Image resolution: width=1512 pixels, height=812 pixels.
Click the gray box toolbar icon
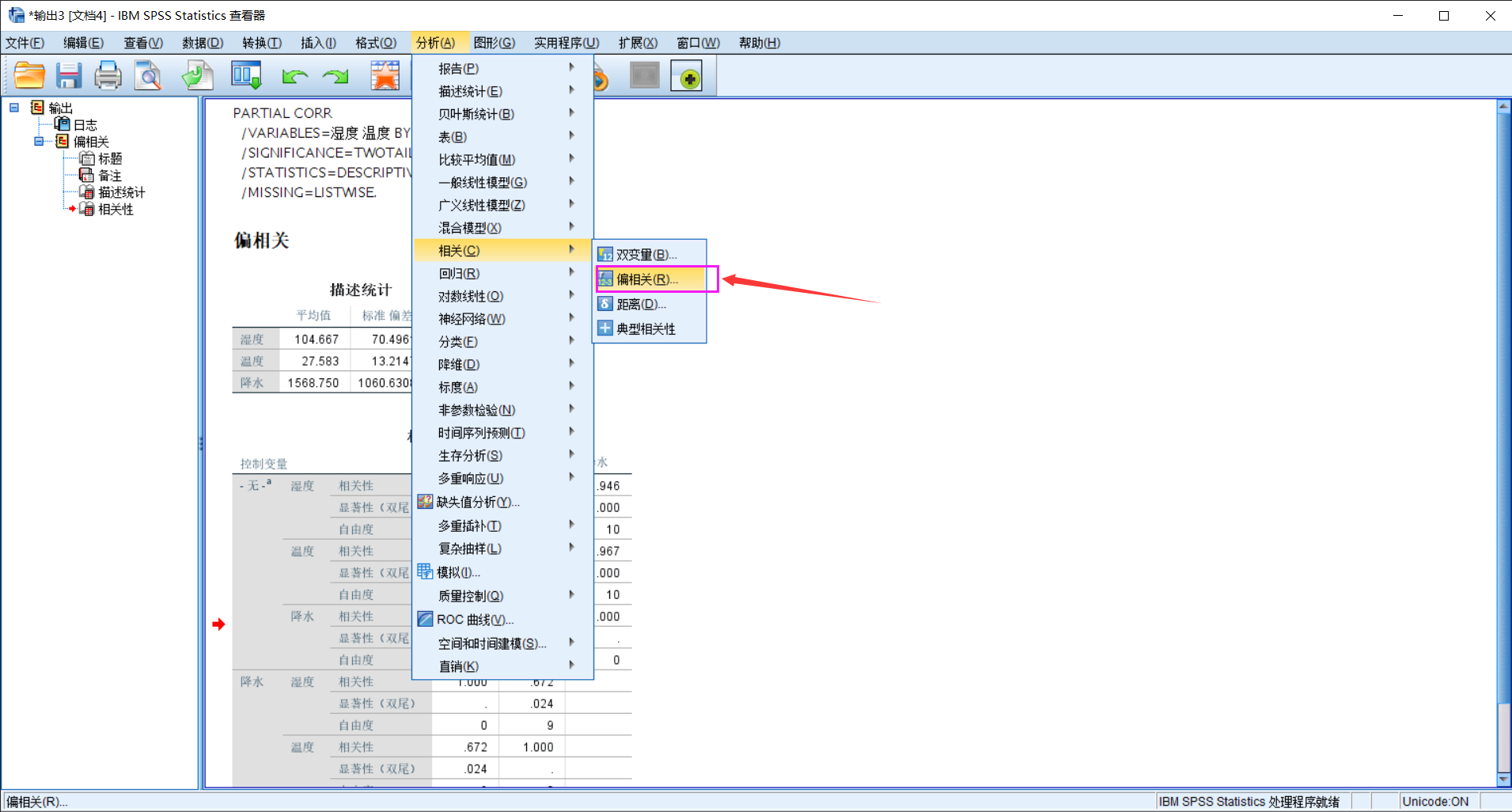coord(645,76)
